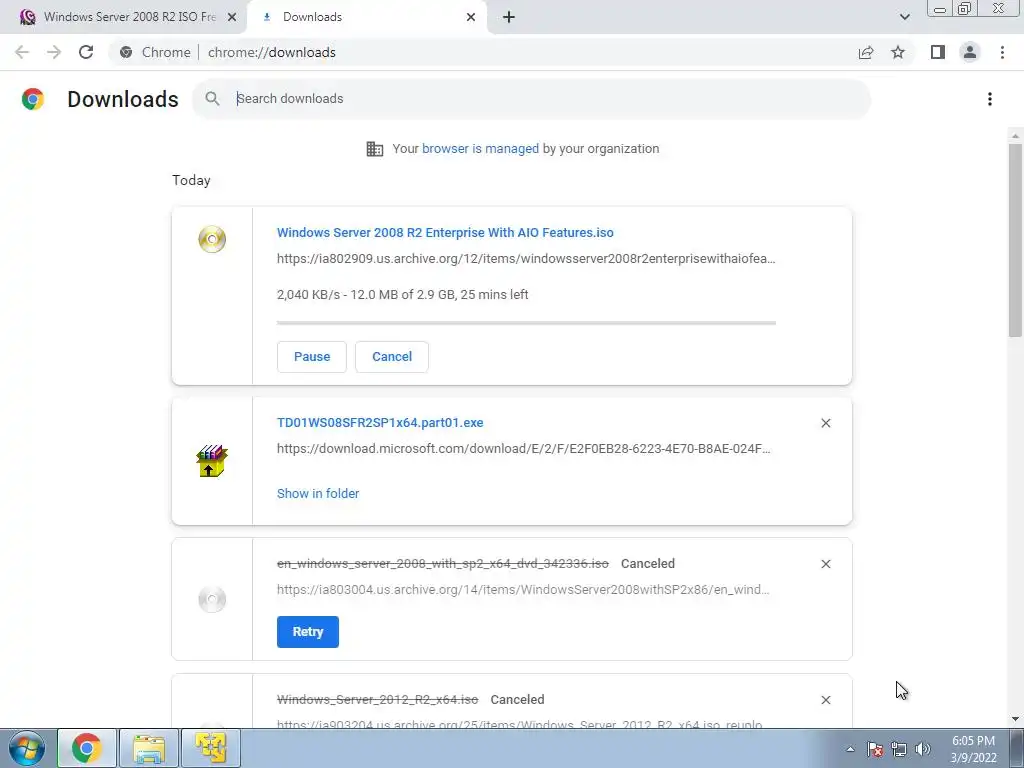The height and width of the screenshot is (768, 1024).
Task: Pause the Windows Server 2008 R2 download
Action: (x=312, y=357)
